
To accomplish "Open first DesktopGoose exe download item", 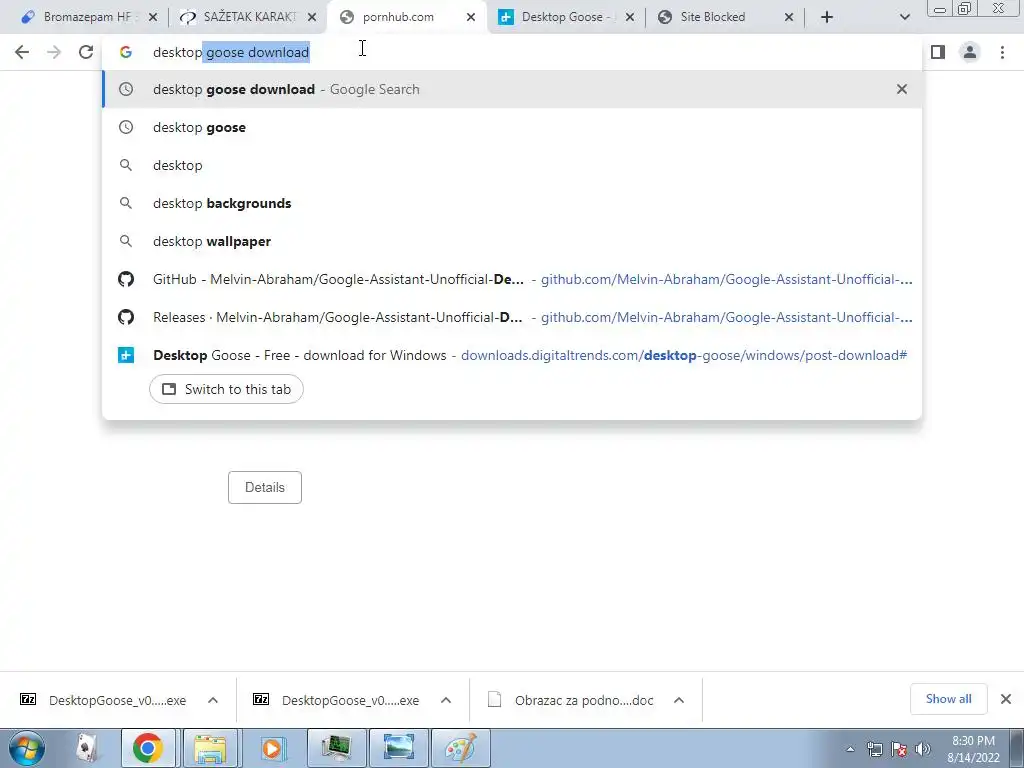I will click(117, 701).
